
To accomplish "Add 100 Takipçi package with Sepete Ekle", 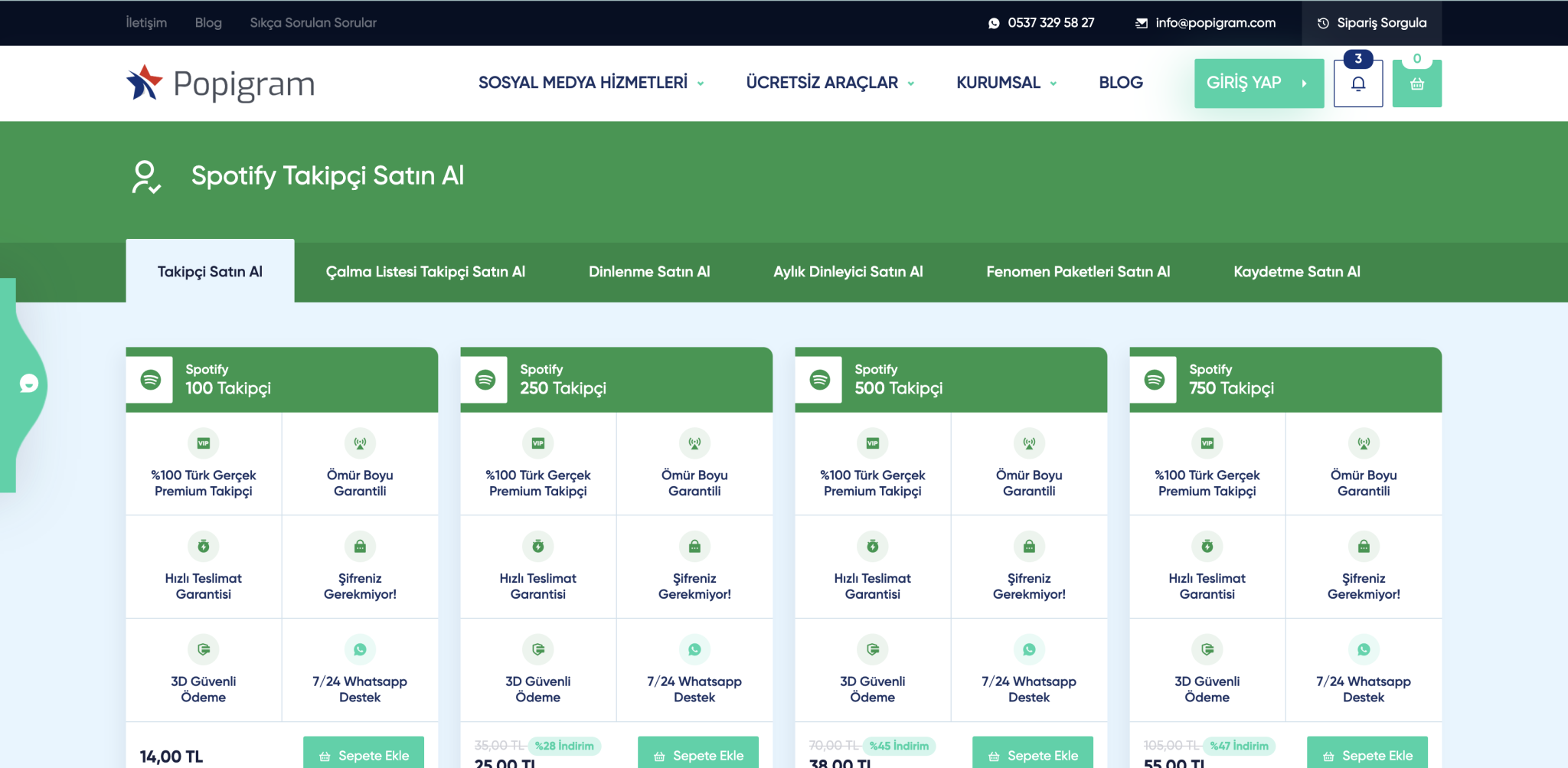I will 364,753.
